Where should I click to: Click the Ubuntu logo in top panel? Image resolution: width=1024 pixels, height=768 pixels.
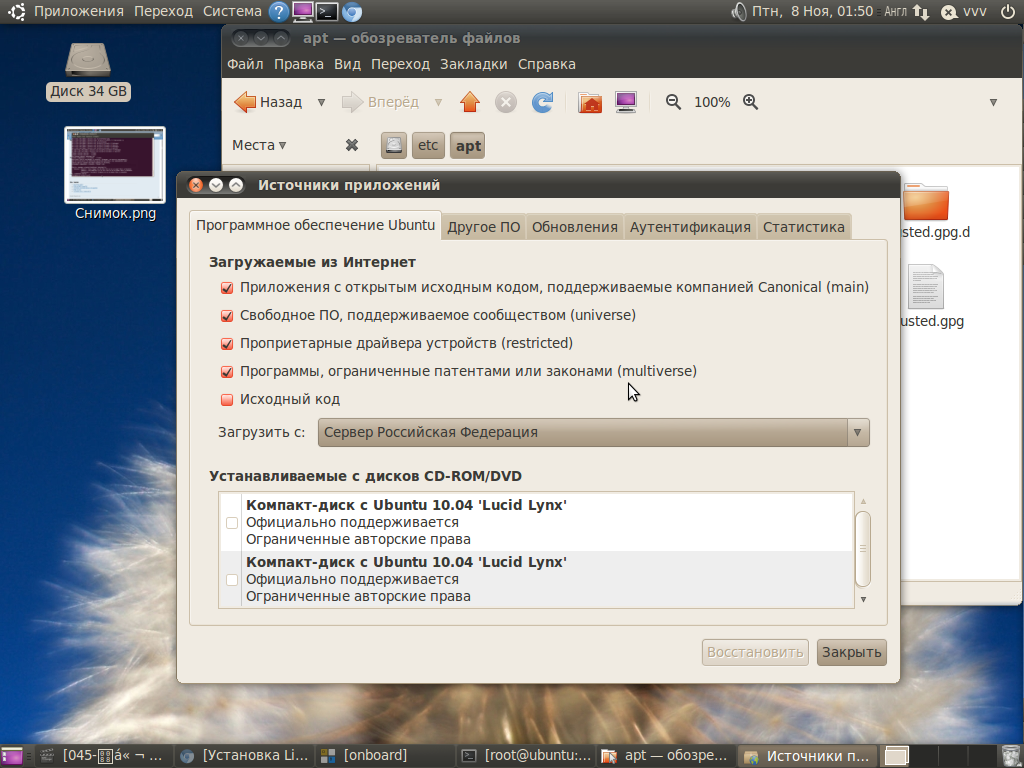[x=15, y=11]
